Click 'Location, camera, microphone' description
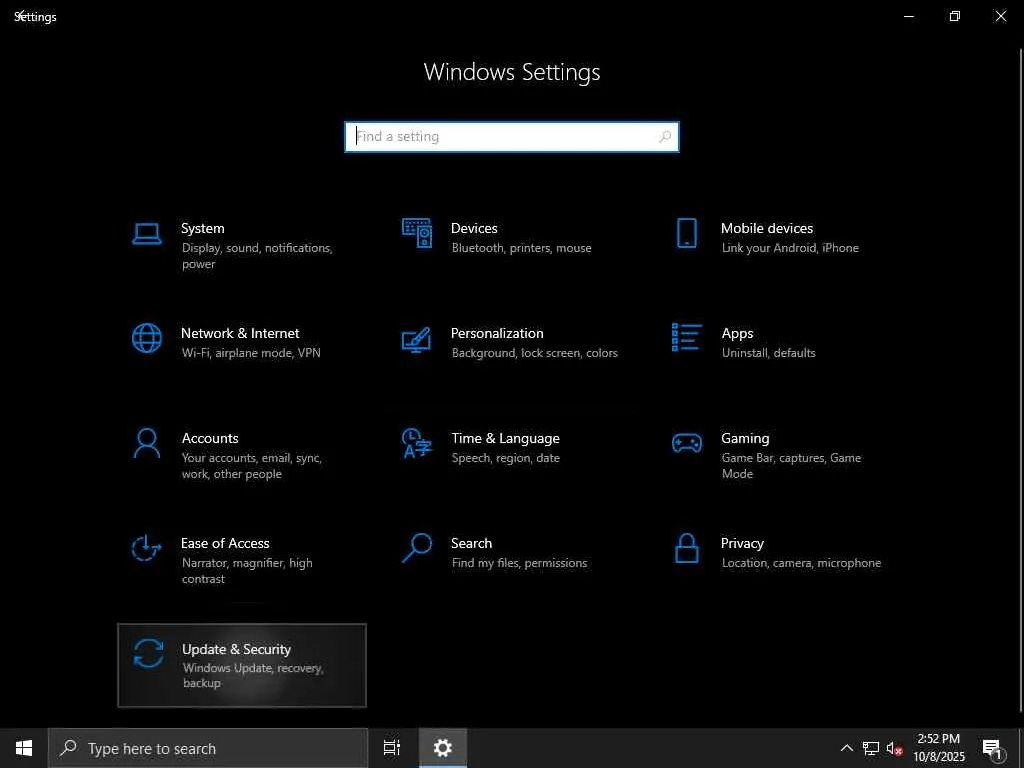Screen dimensions: 1024x768 (x=801, y=563)
